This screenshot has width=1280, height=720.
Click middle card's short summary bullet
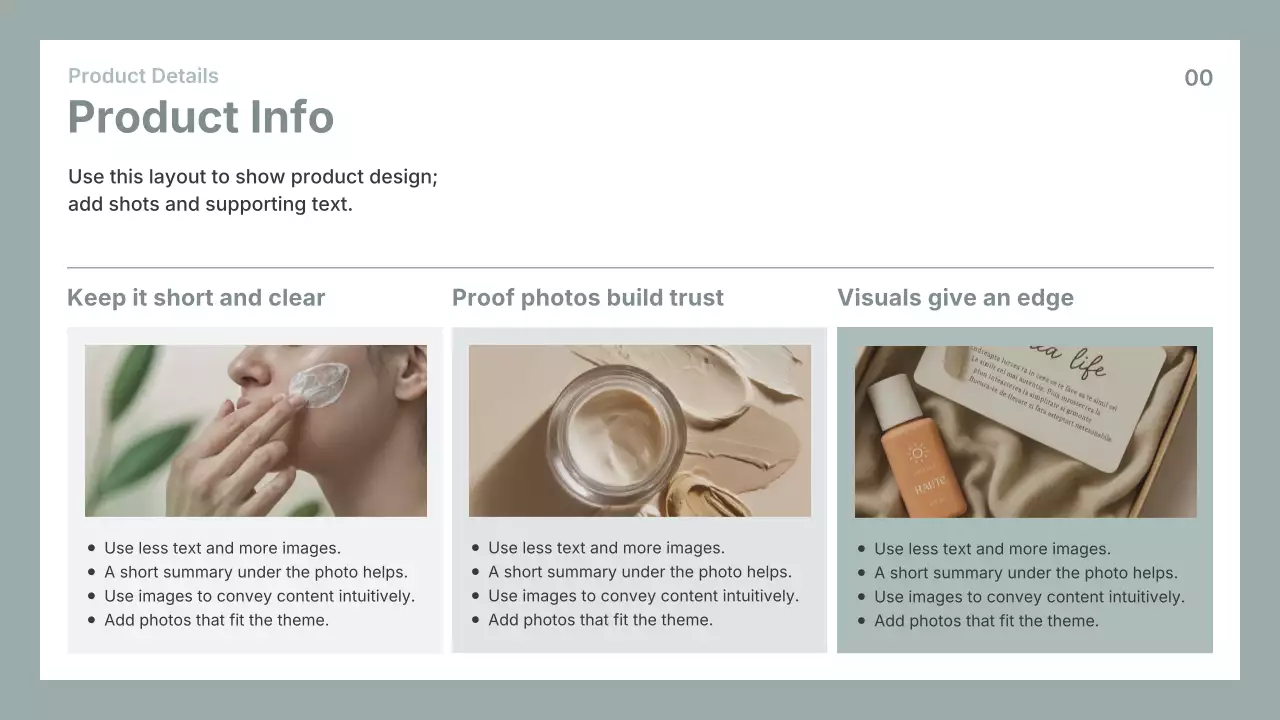click(x=640, y=572)
